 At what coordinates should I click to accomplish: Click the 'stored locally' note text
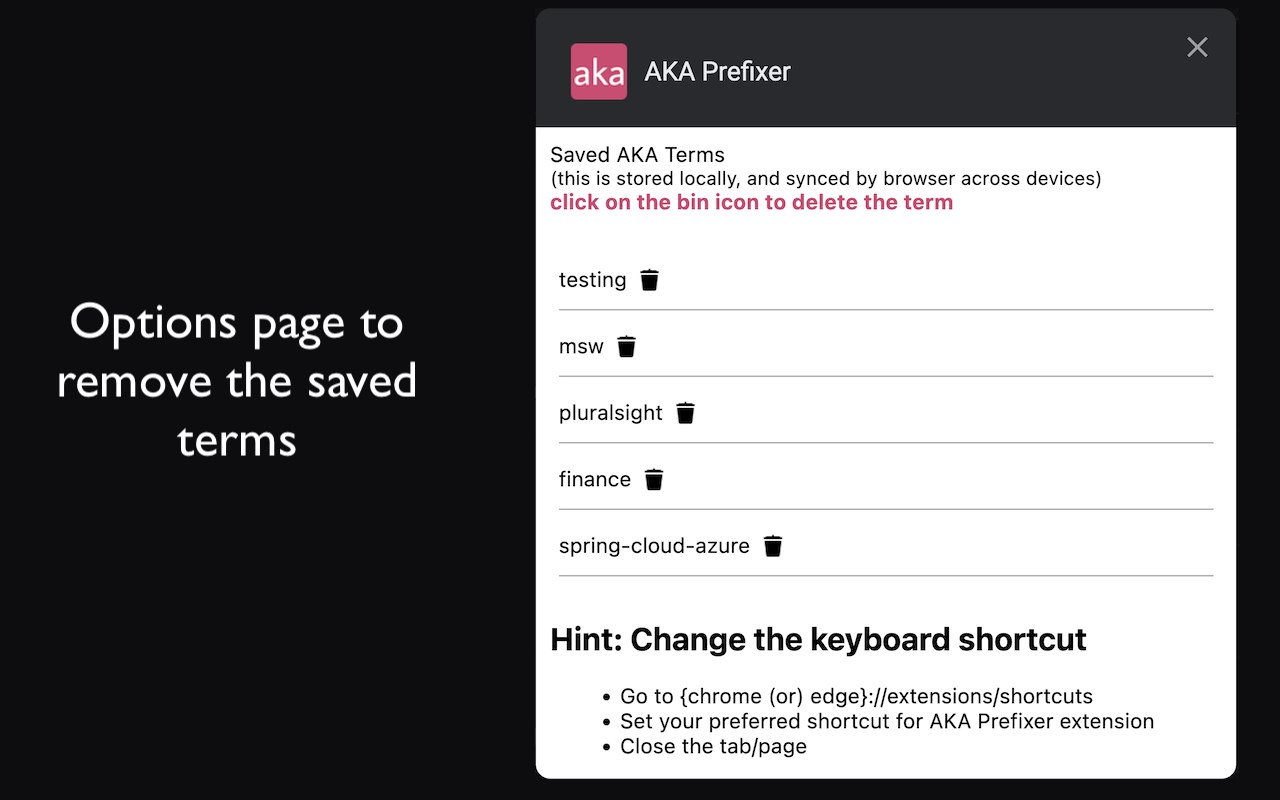(x=825, y=179)
